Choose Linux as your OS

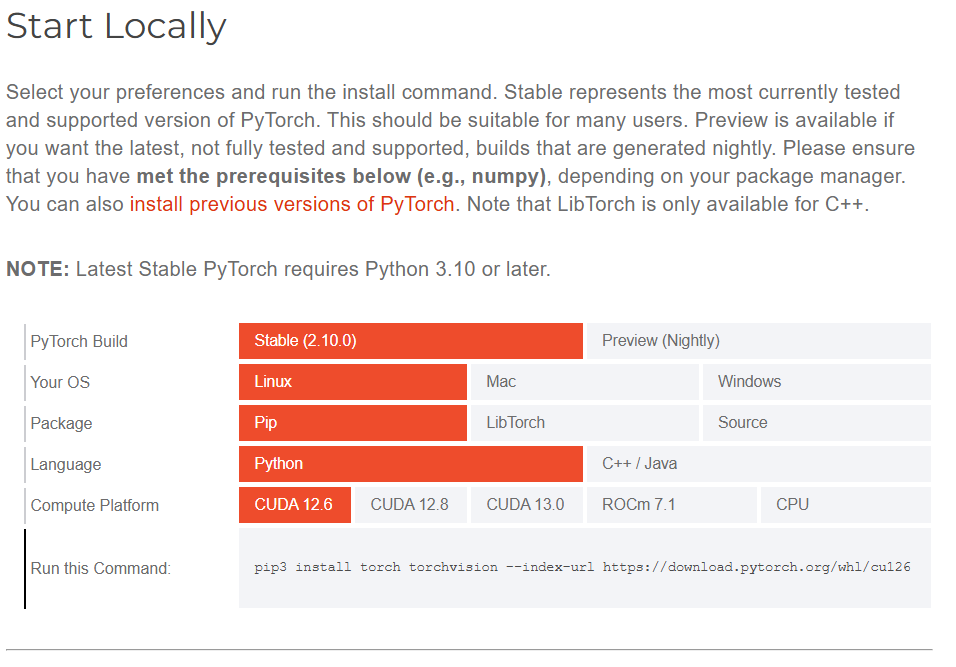click(352, 382)
